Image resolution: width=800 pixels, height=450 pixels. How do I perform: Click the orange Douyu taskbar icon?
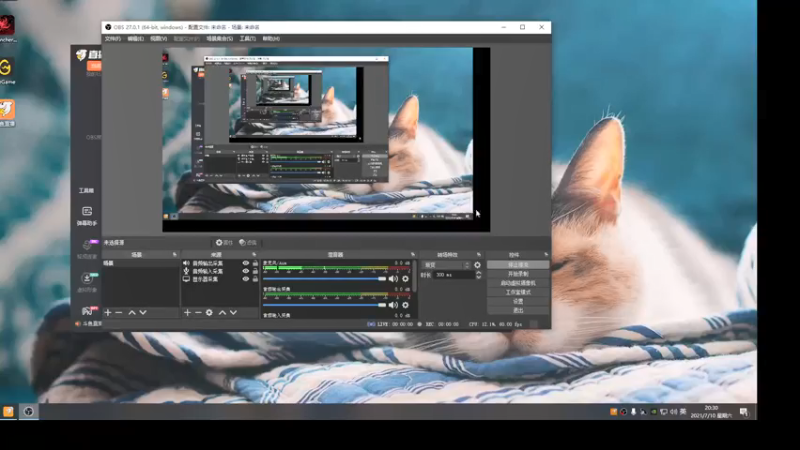pyautogui.click(x=8, y=411)
